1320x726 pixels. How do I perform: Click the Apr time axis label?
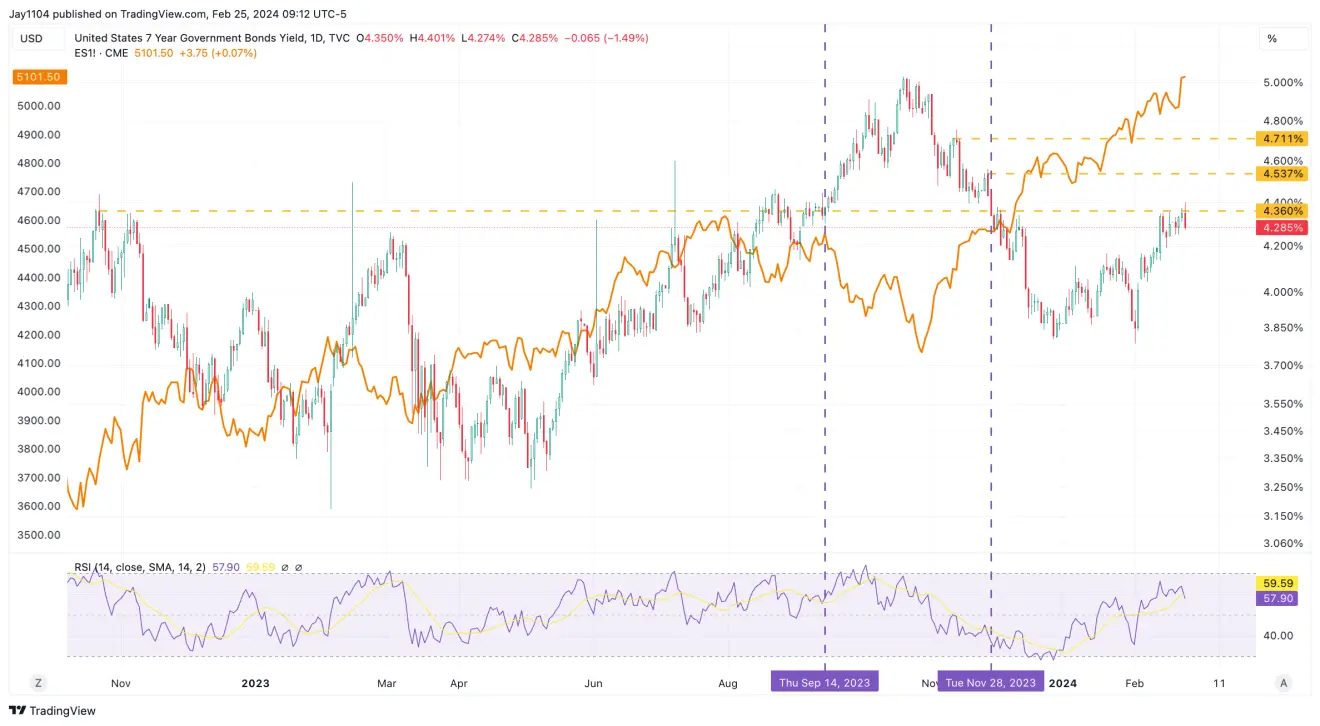click(x=459, y=683)
